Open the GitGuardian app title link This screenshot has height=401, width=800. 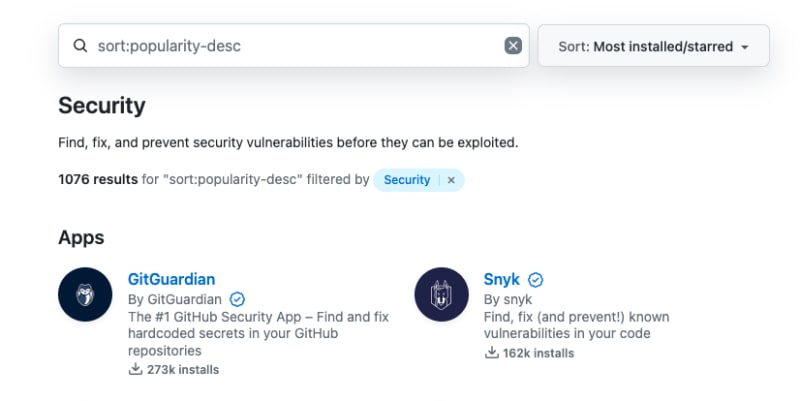[x=171, y=279]
